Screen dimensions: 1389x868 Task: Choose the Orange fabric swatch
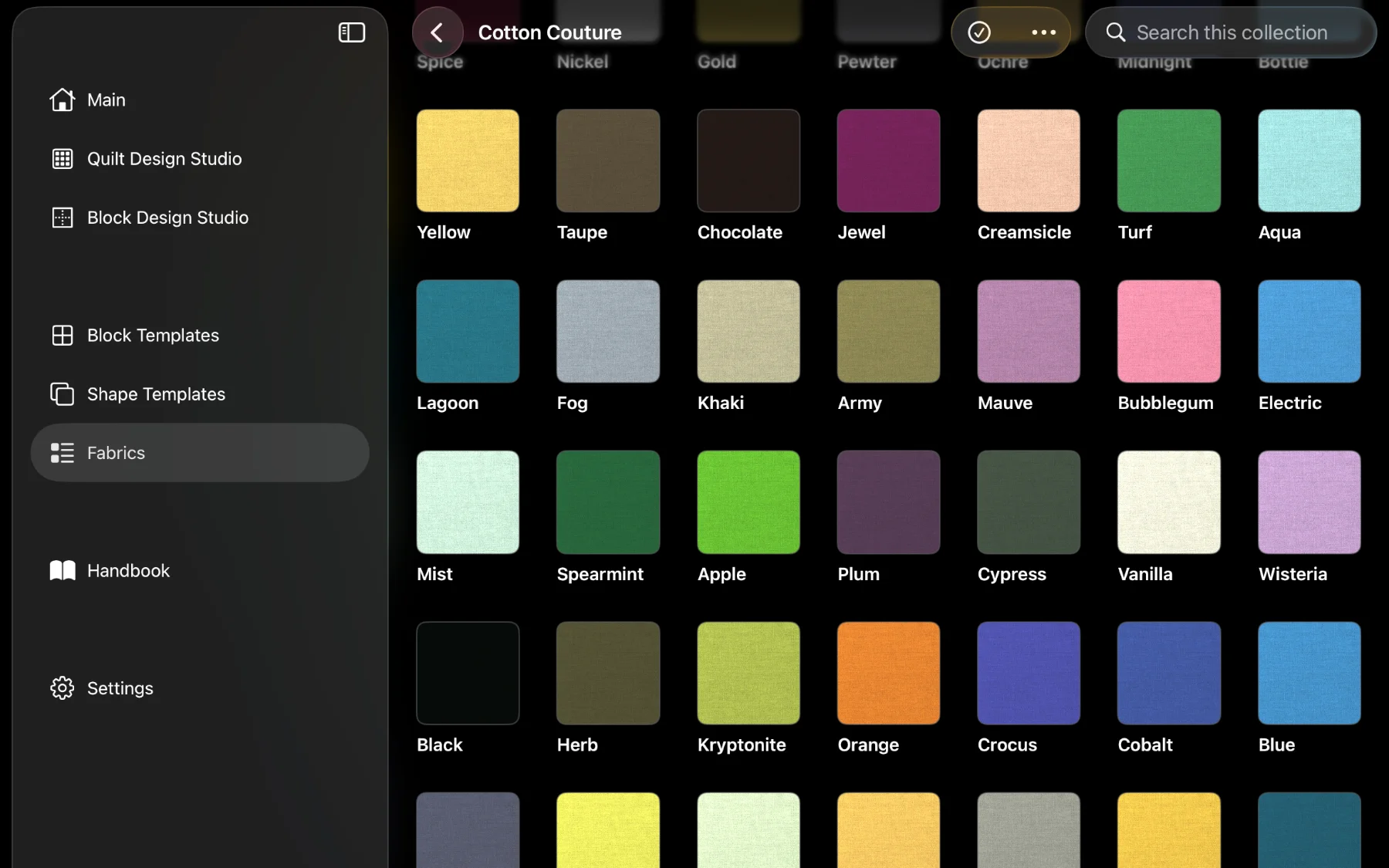tap(889, 673)
